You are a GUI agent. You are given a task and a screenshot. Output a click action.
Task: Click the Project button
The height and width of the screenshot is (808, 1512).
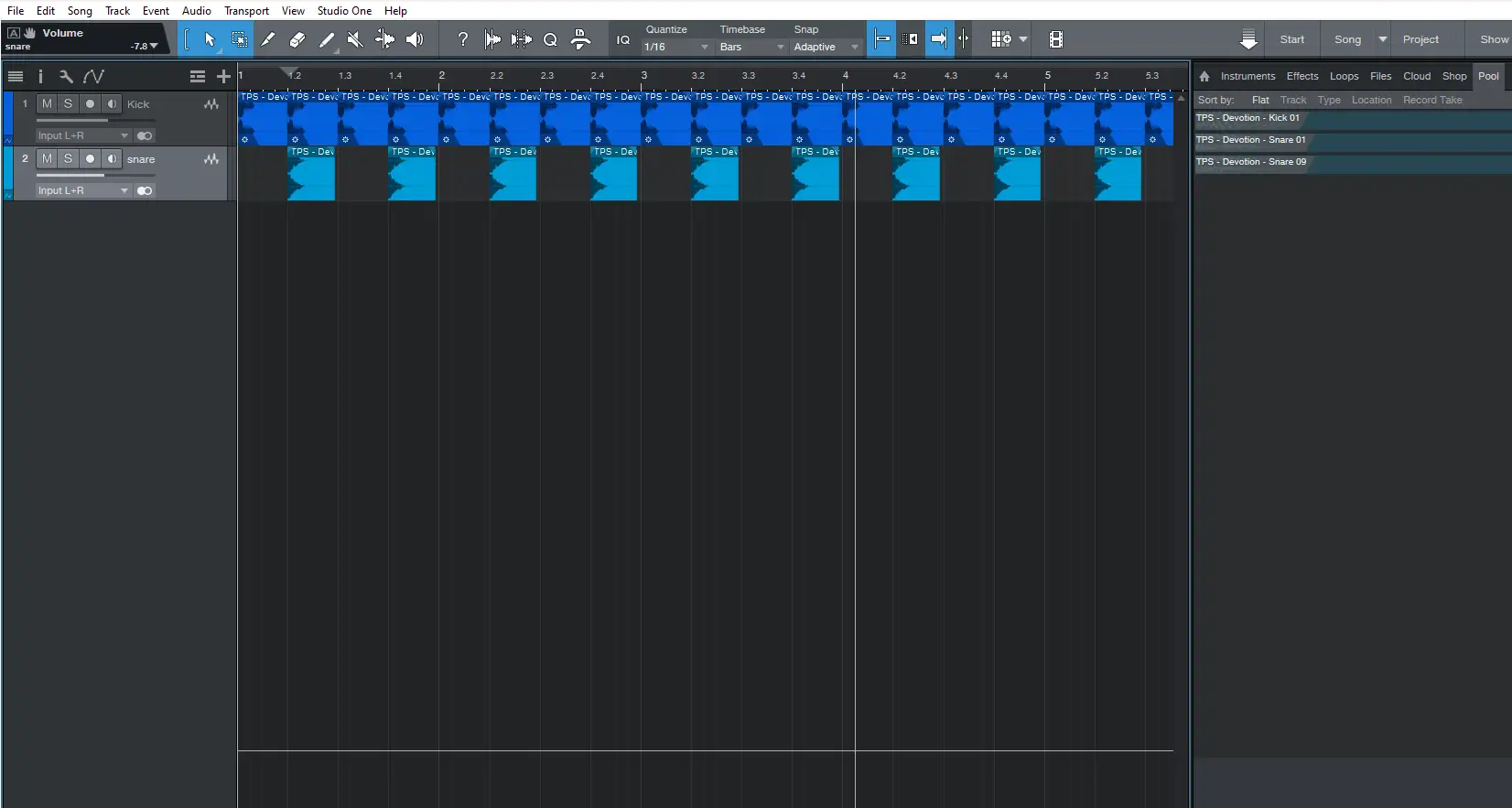1420,39
